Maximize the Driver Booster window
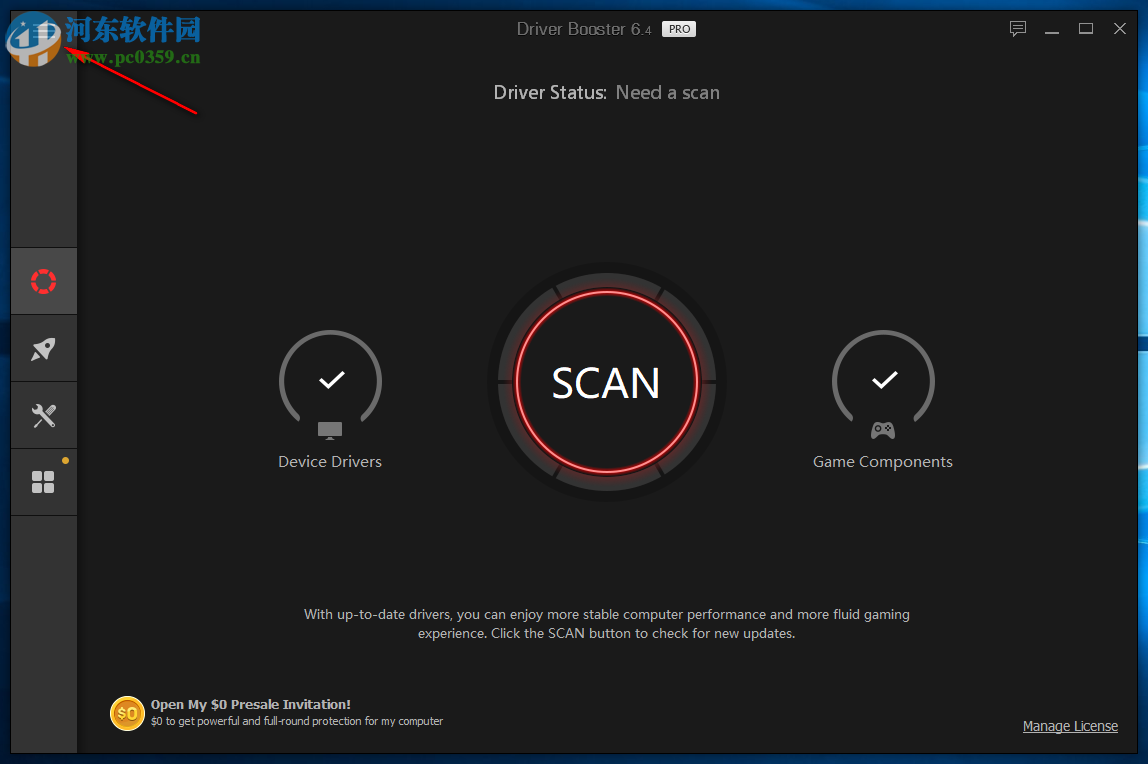The image size is (1148, 764). pos(1086,29)
